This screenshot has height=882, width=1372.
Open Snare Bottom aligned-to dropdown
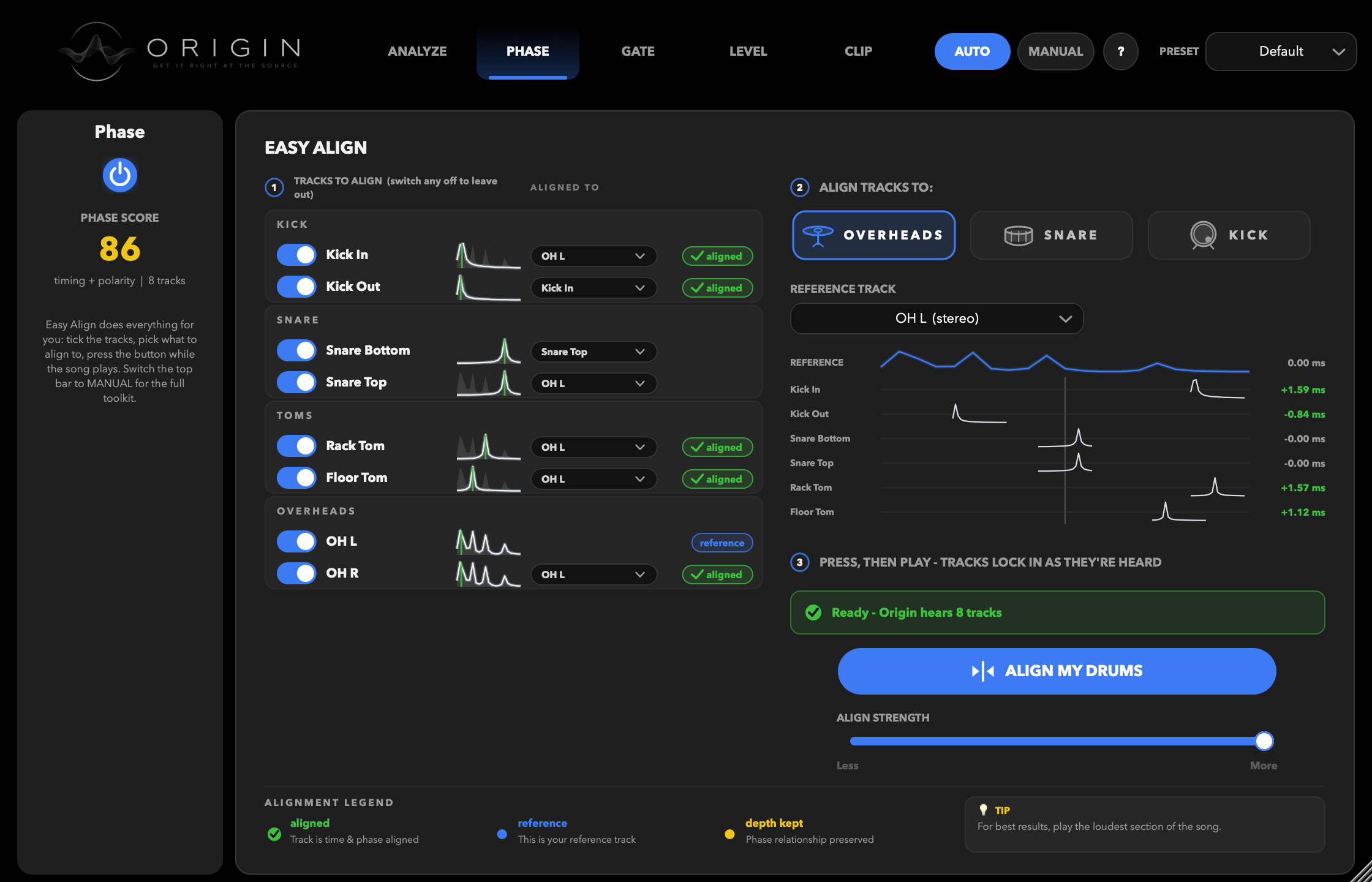tap(594, 352)
